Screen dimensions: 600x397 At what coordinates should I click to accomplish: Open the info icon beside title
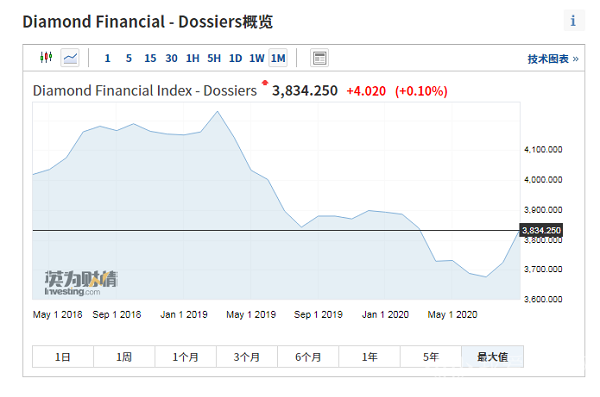(574, 21)
